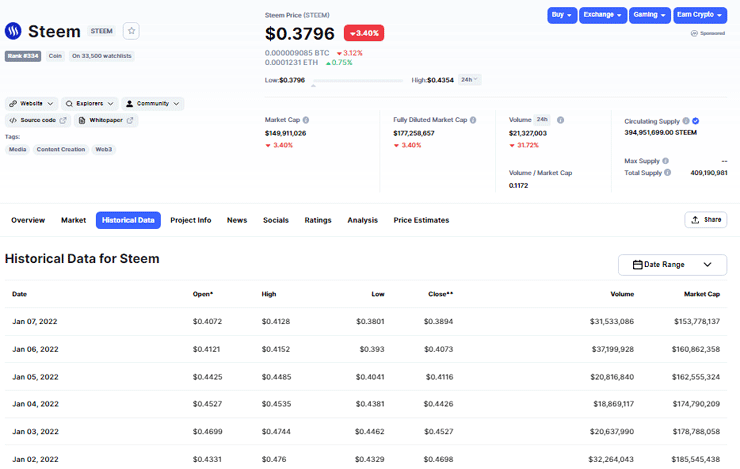Click the low/high price range bar

[x=358, y=81]
